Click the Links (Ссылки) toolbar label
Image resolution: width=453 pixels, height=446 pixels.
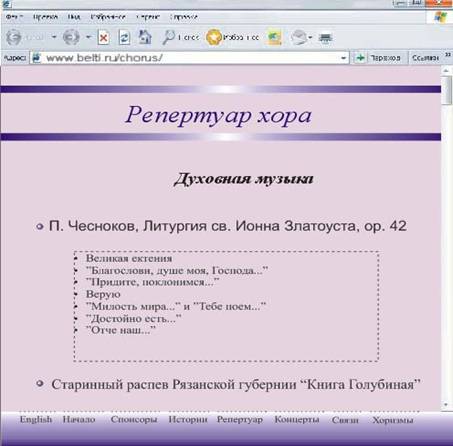click(x=425, y=58)
